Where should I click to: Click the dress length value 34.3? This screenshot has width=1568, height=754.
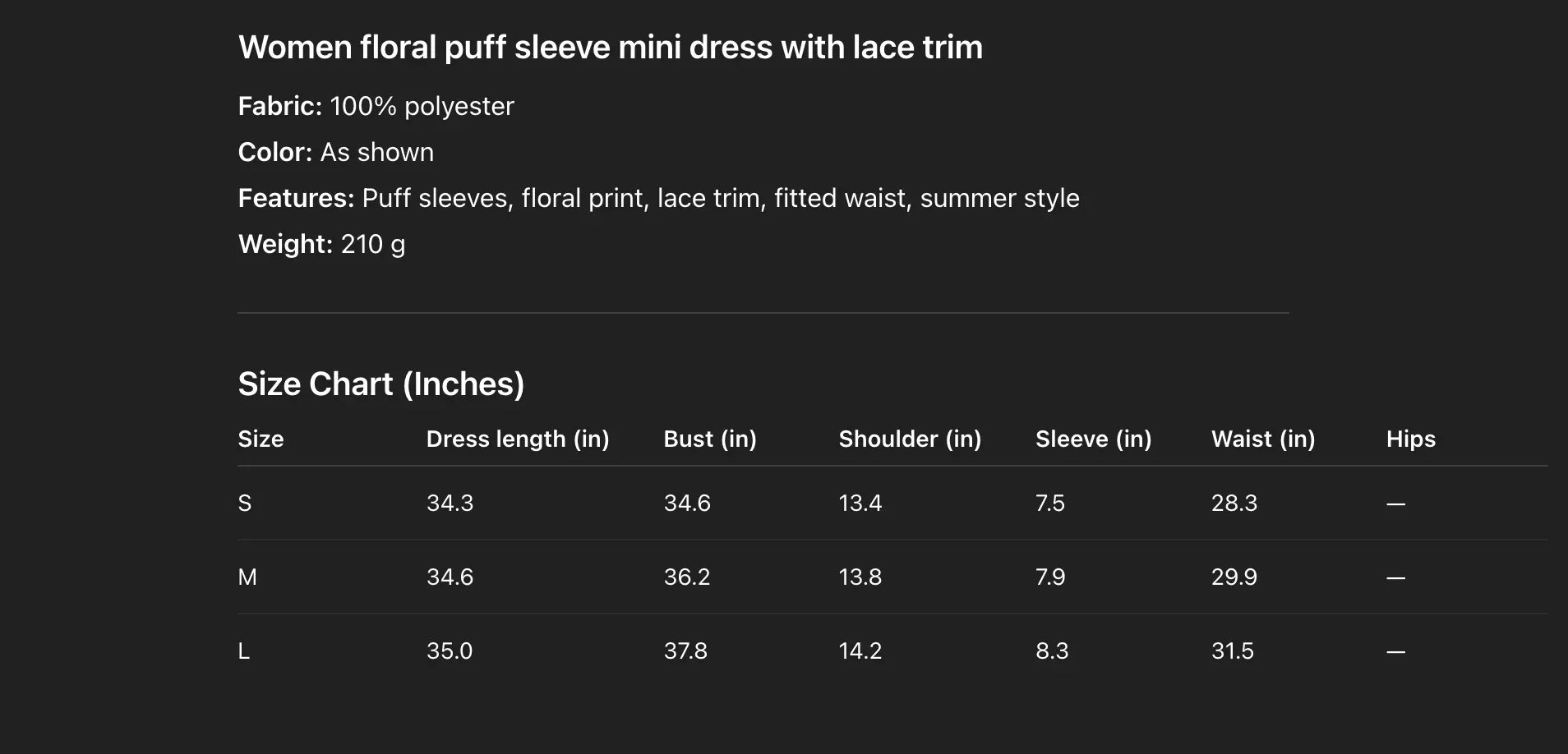(x=450, y=503)
